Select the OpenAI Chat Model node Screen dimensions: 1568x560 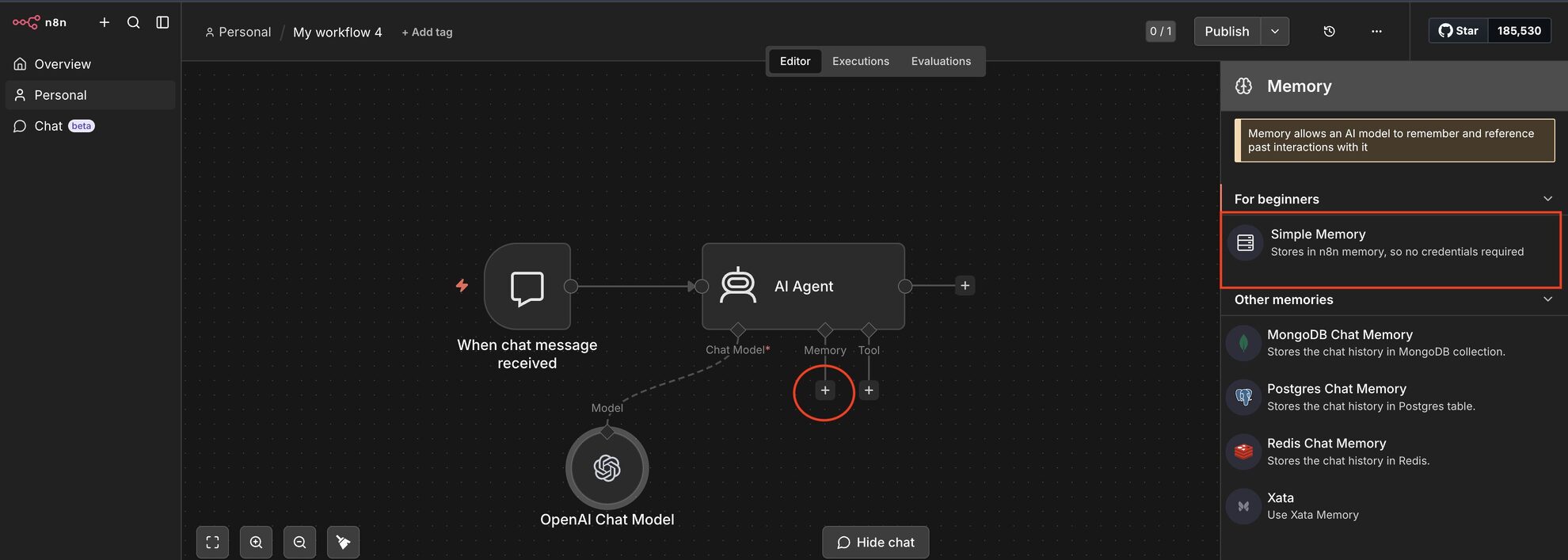(x=607, y=468)
